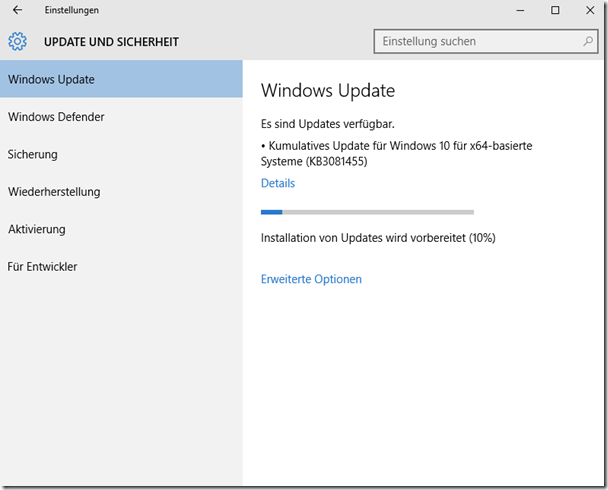This screenshot has width=608, height=490.
Task: Click the update installation progress bar
Action: (367, 212)
